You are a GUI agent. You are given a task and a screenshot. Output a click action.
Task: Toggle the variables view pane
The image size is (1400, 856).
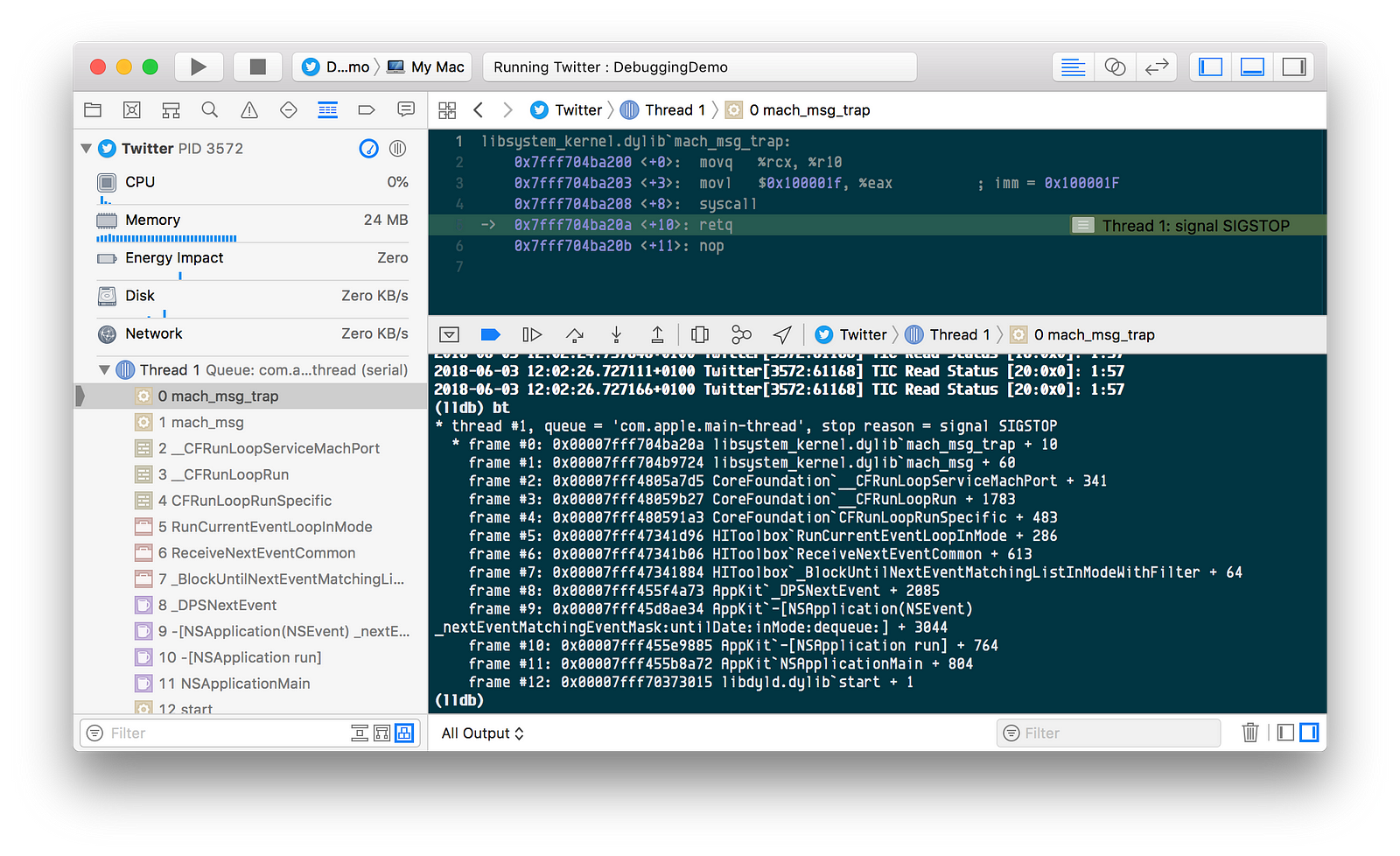pos(1285,733)
